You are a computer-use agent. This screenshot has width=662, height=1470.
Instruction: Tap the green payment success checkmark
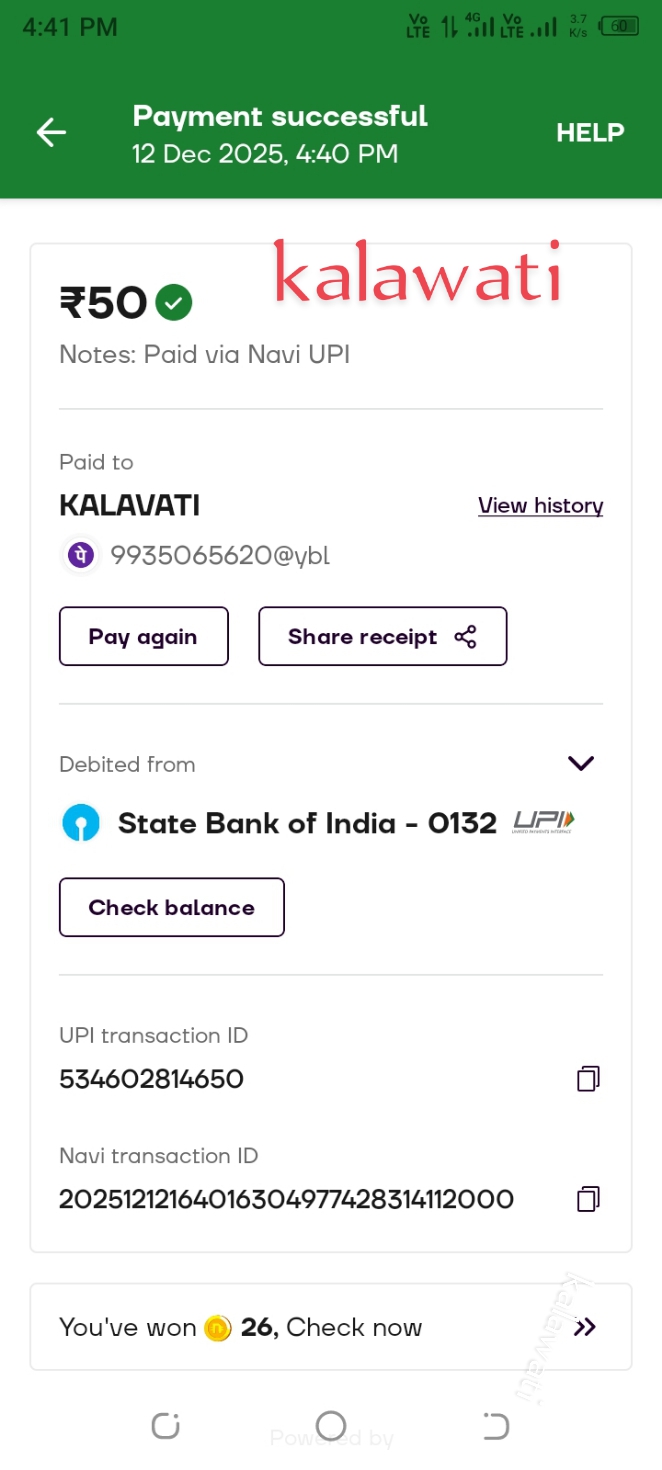tap(175, 302)
